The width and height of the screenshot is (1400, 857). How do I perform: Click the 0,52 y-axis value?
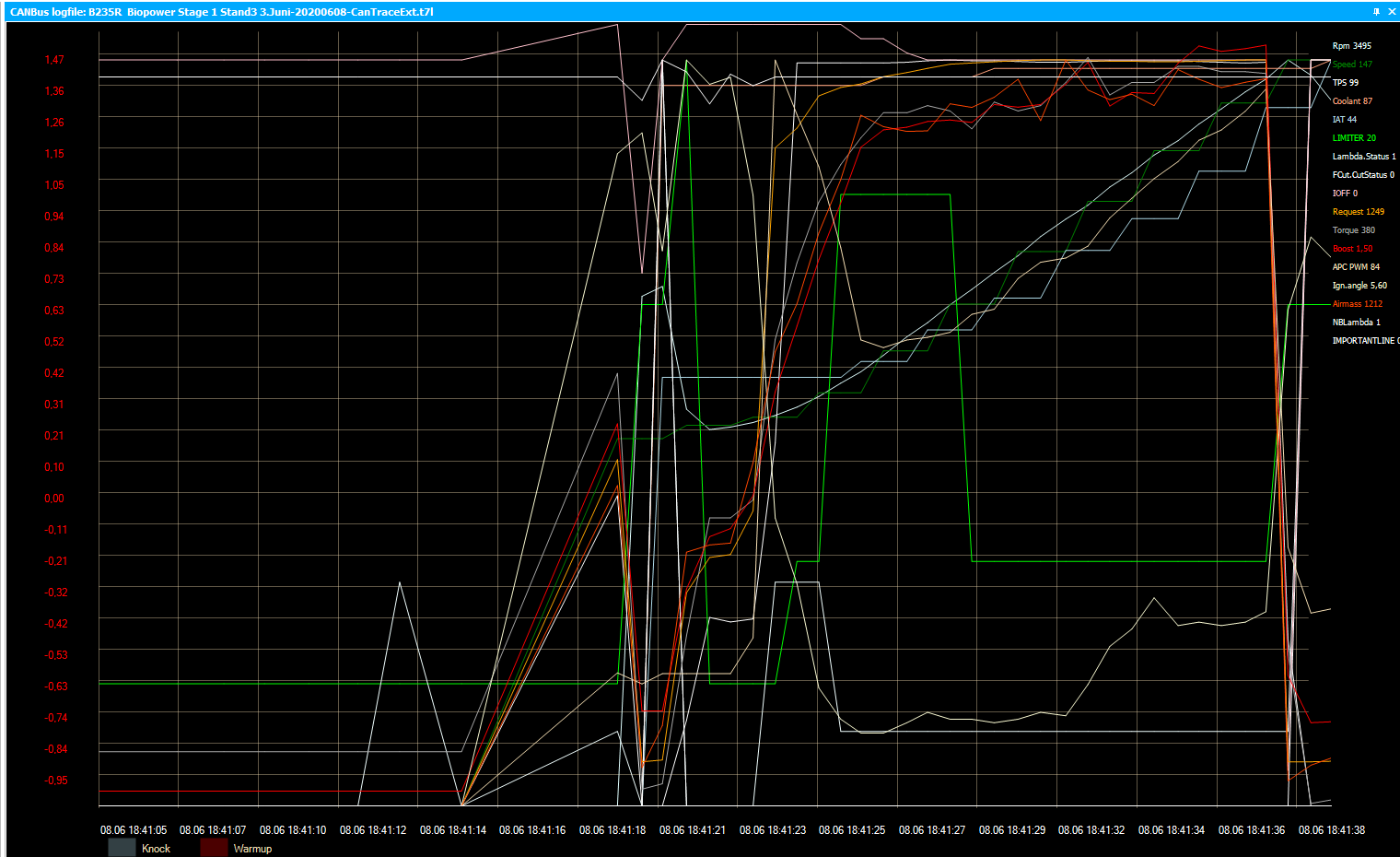point(54,342)
